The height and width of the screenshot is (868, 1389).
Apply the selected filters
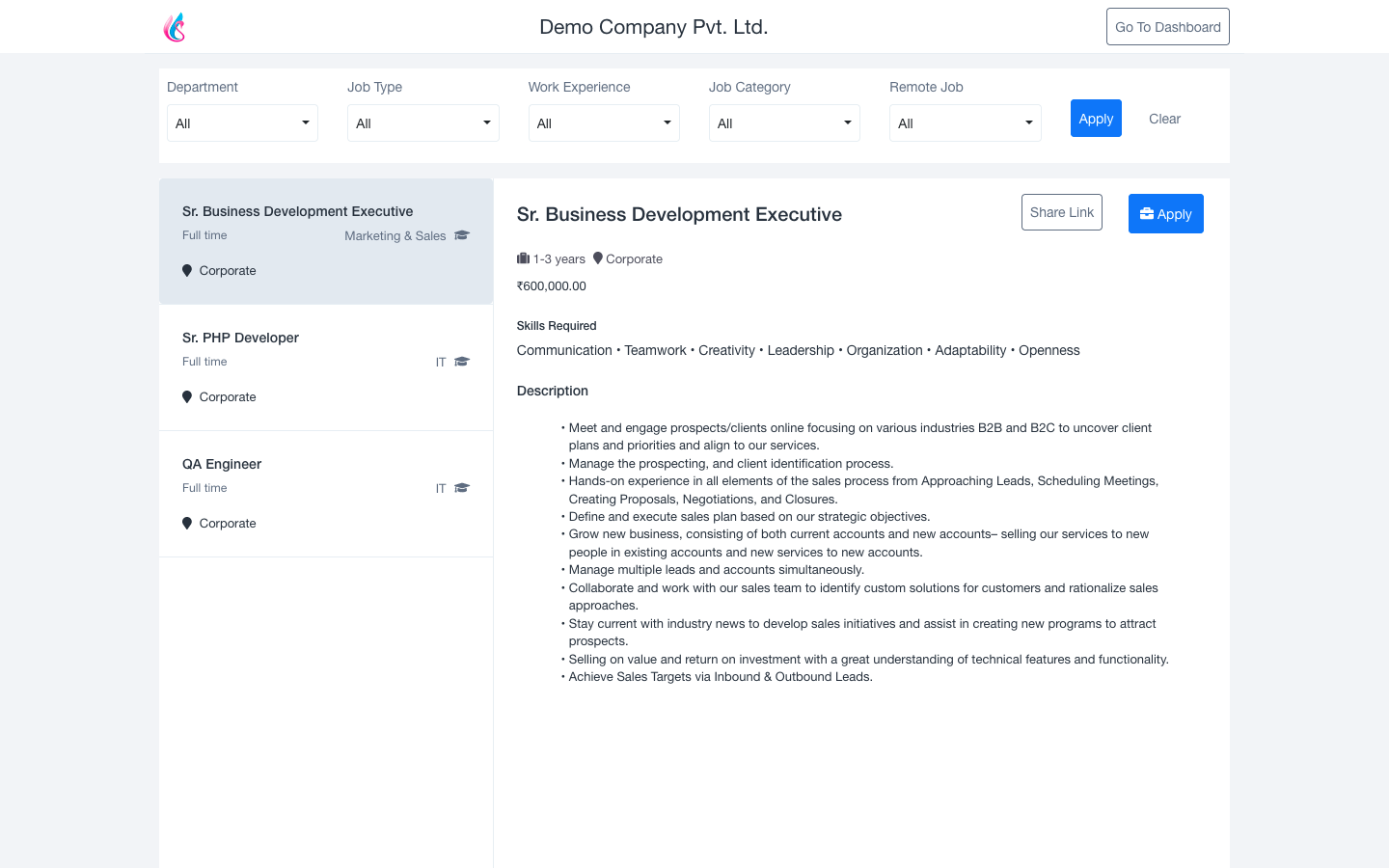[x=1096, y=119]
